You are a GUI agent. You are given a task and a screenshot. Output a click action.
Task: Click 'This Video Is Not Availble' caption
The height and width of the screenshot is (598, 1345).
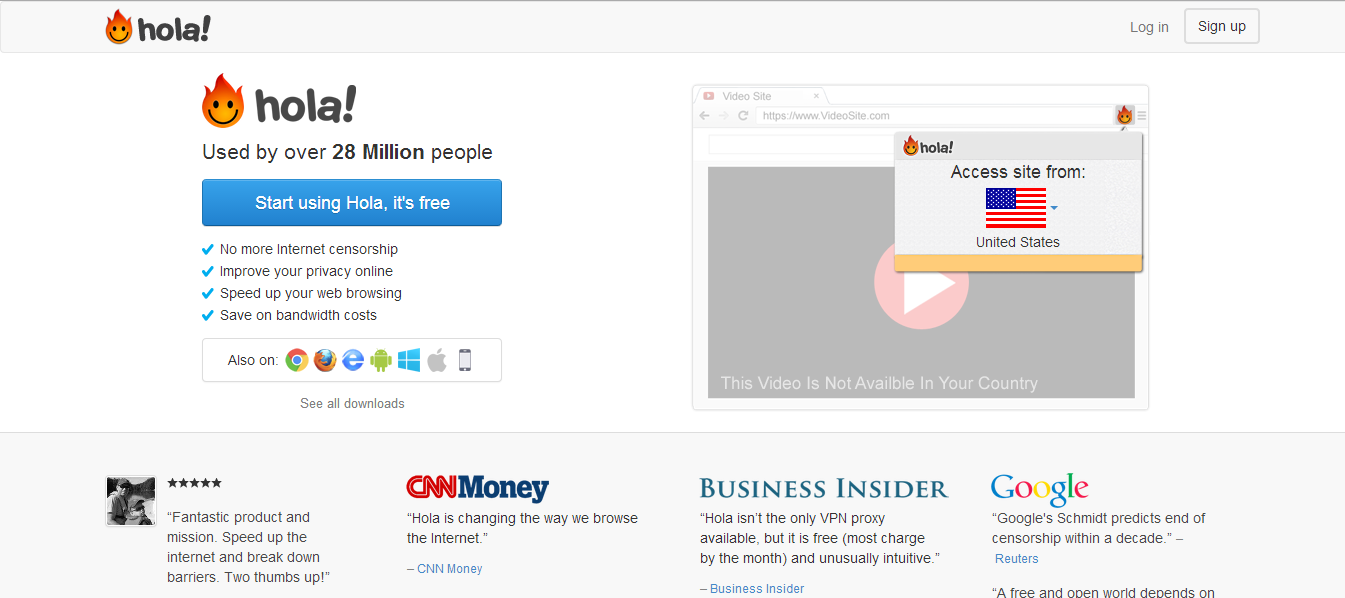click(x=879, y=383)
